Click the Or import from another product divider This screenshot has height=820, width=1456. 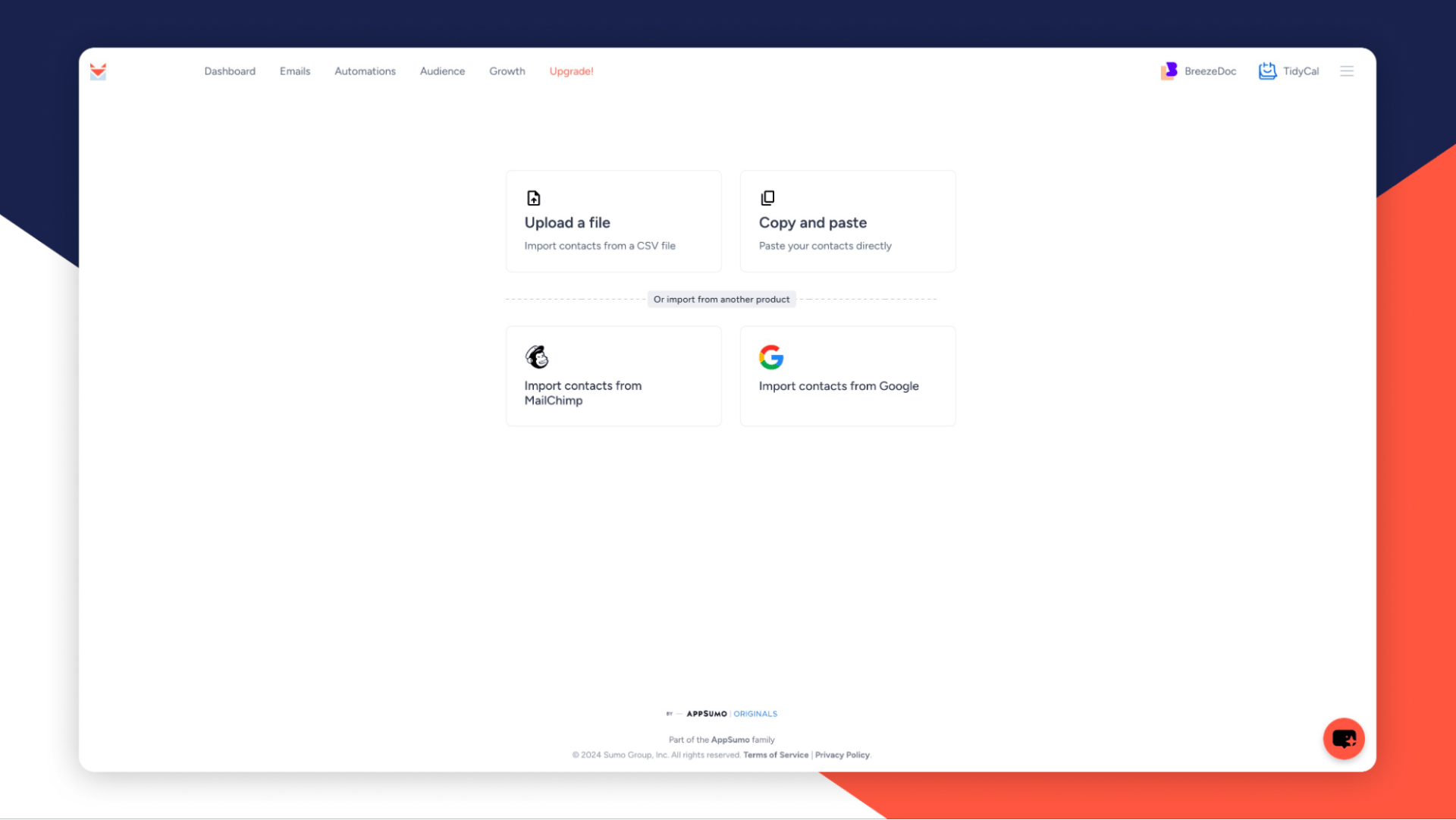point(722,299)
